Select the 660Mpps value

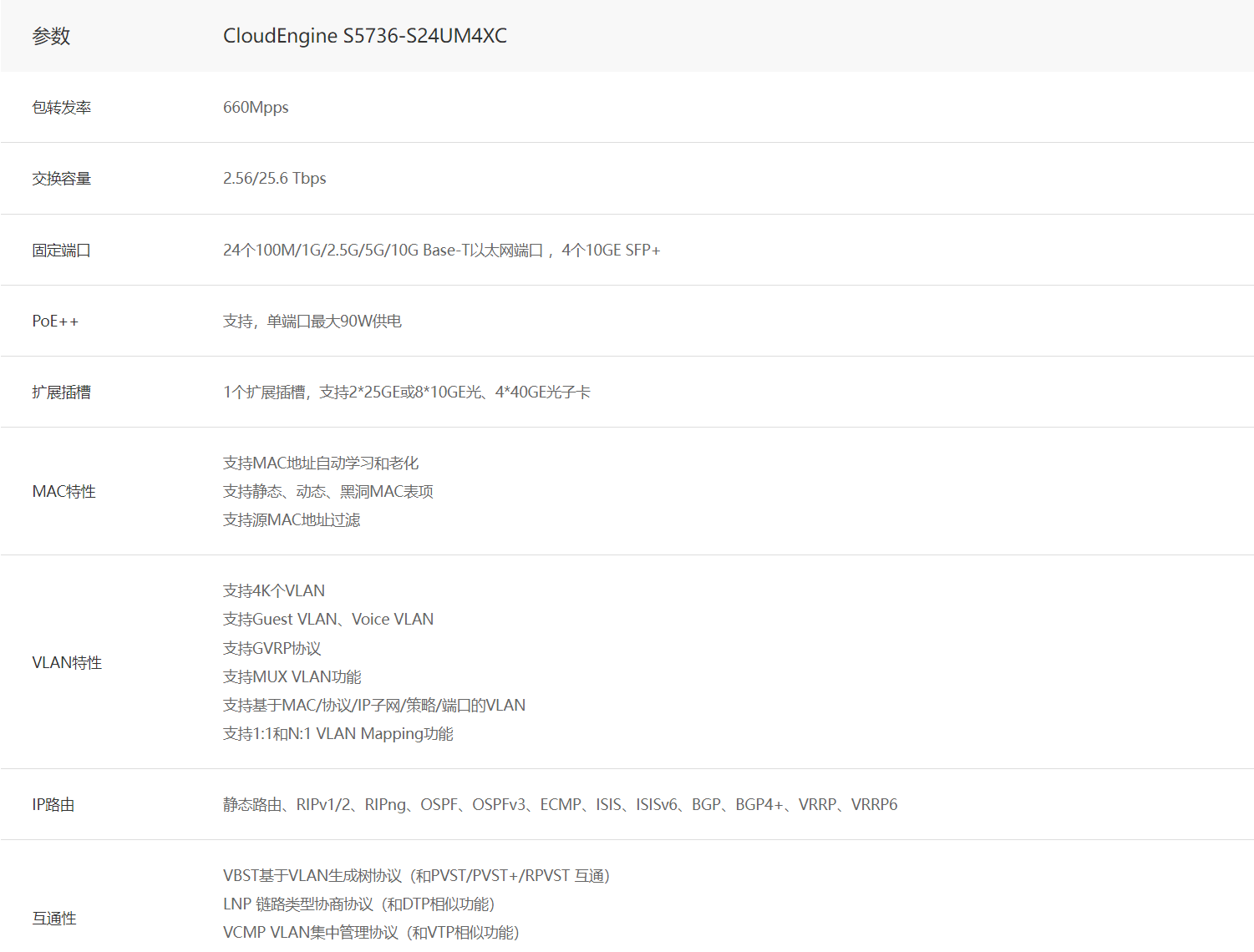pyautogui.click(x=256, y=107)
